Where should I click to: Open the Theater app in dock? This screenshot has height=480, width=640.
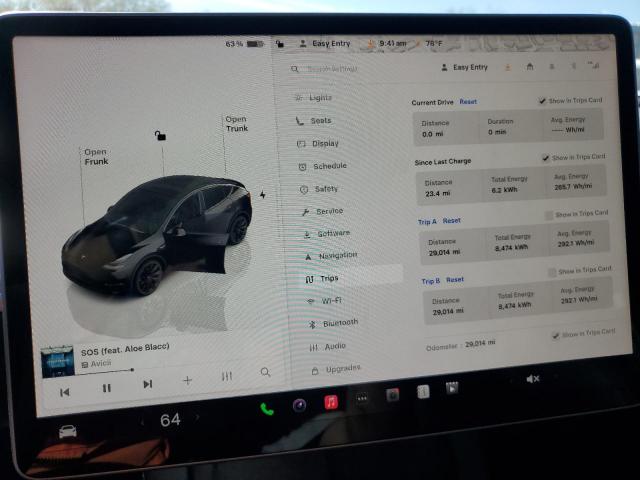[452, 388]
